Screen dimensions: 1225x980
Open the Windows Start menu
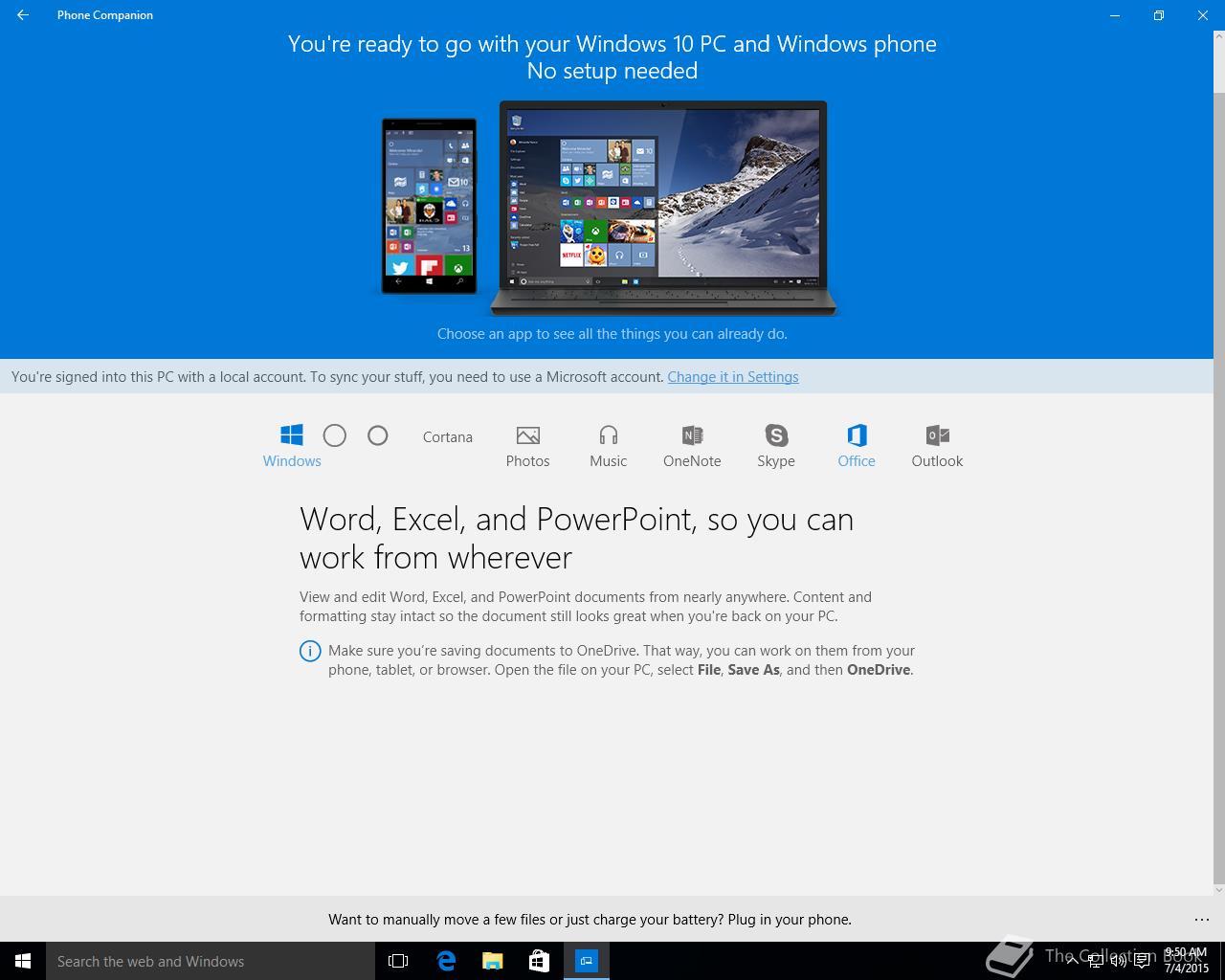click(23, 961)
